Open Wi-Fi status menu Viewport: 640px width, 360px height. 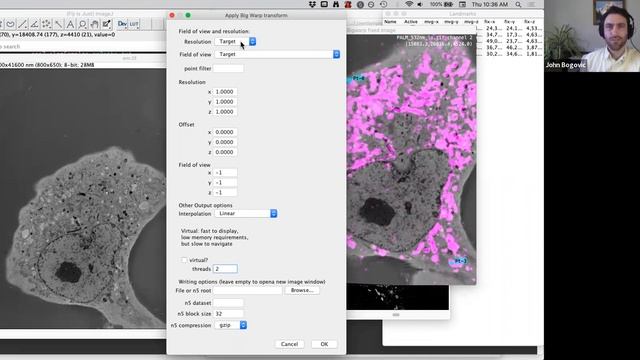point(409,4)
